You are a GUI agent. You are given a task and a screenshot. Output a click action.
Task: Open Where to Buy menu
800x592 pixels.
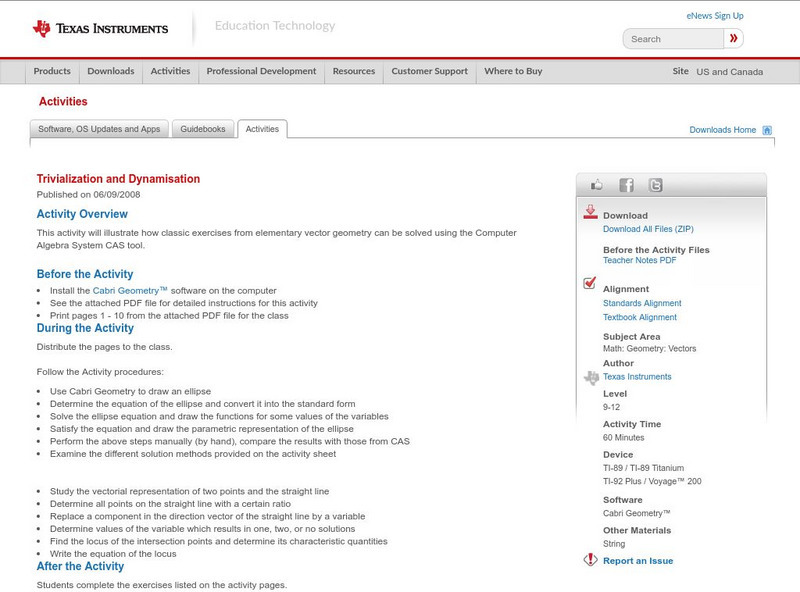513,71
